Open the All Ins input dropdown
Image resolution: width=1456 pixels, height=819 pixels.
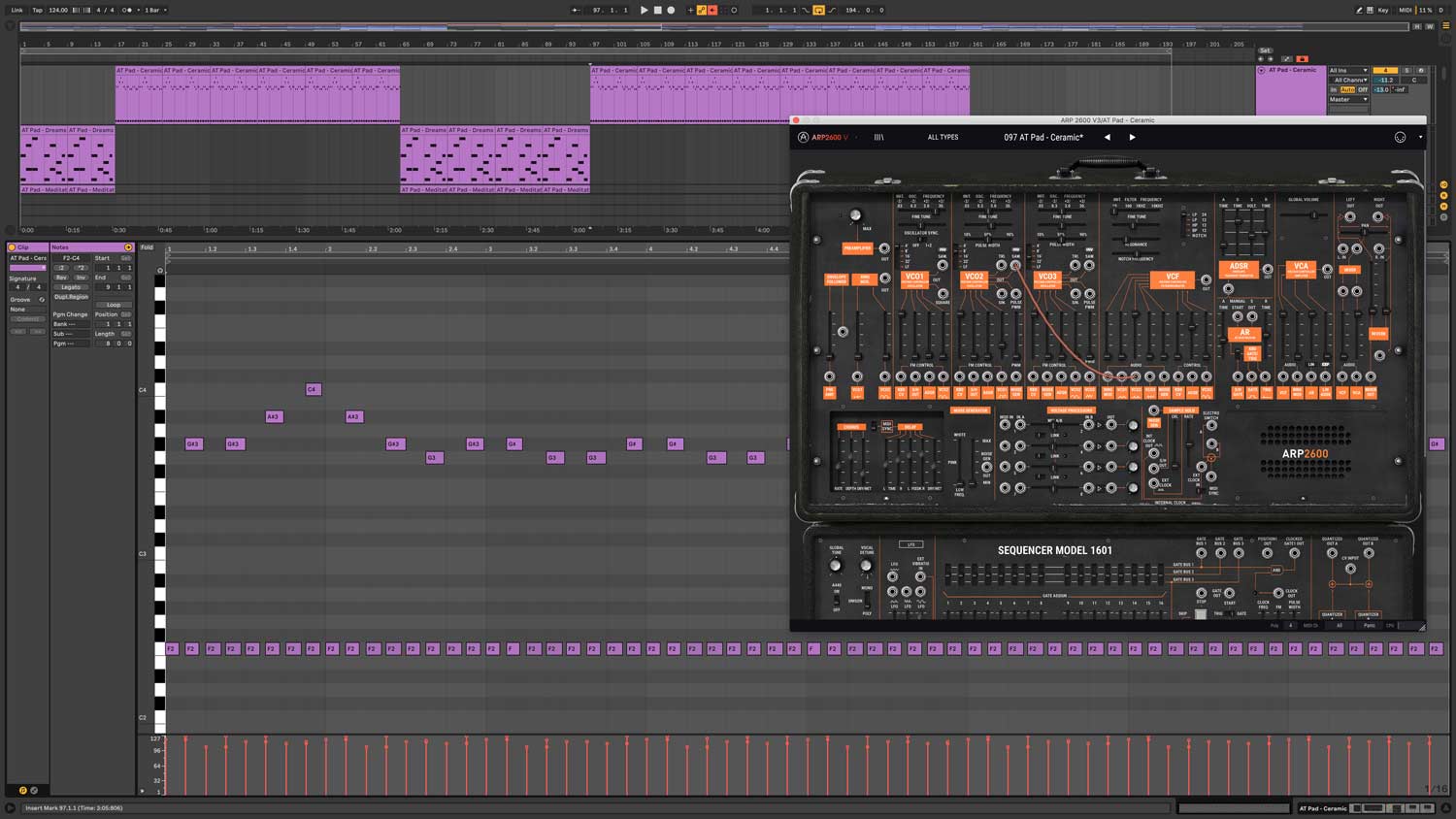point(1348,71)
